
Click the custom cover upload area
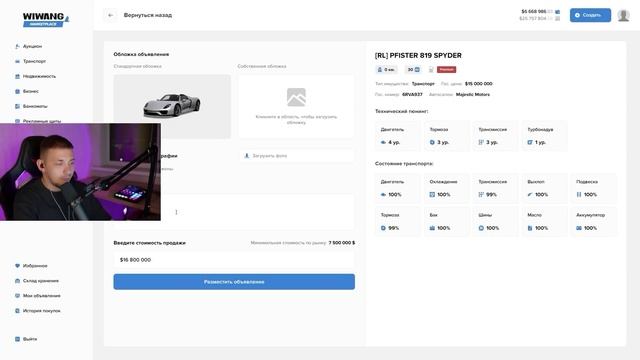(296, 107)
